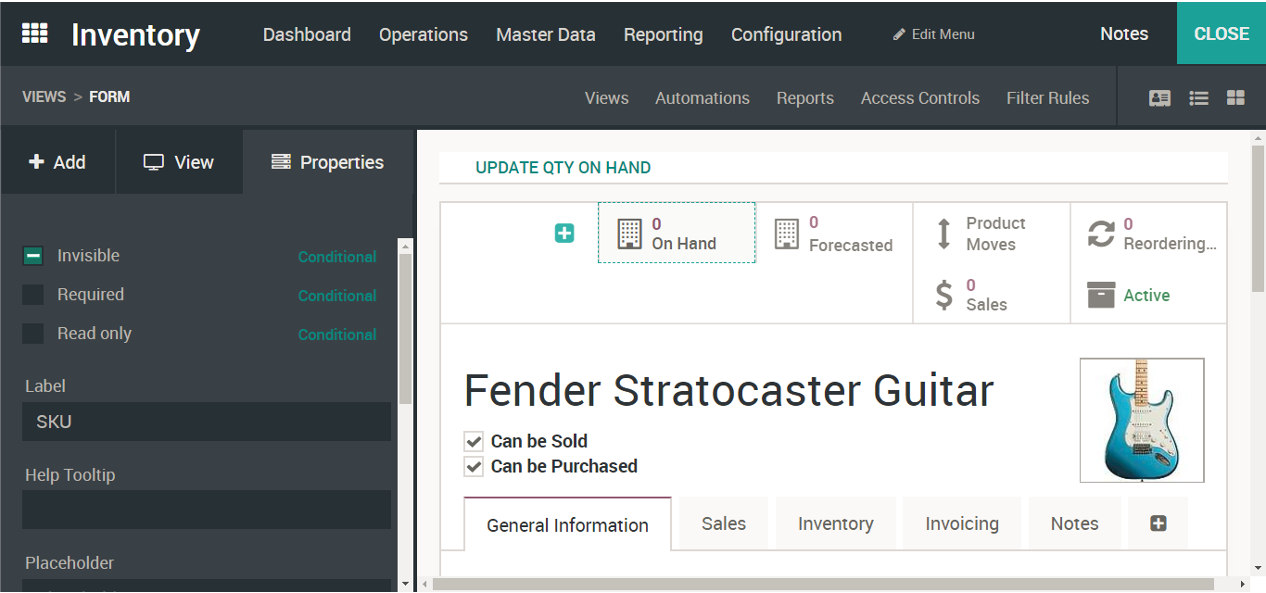Click the Inventory app title
Viewport: 1266px width, 593px height.
tap(136, 34)
